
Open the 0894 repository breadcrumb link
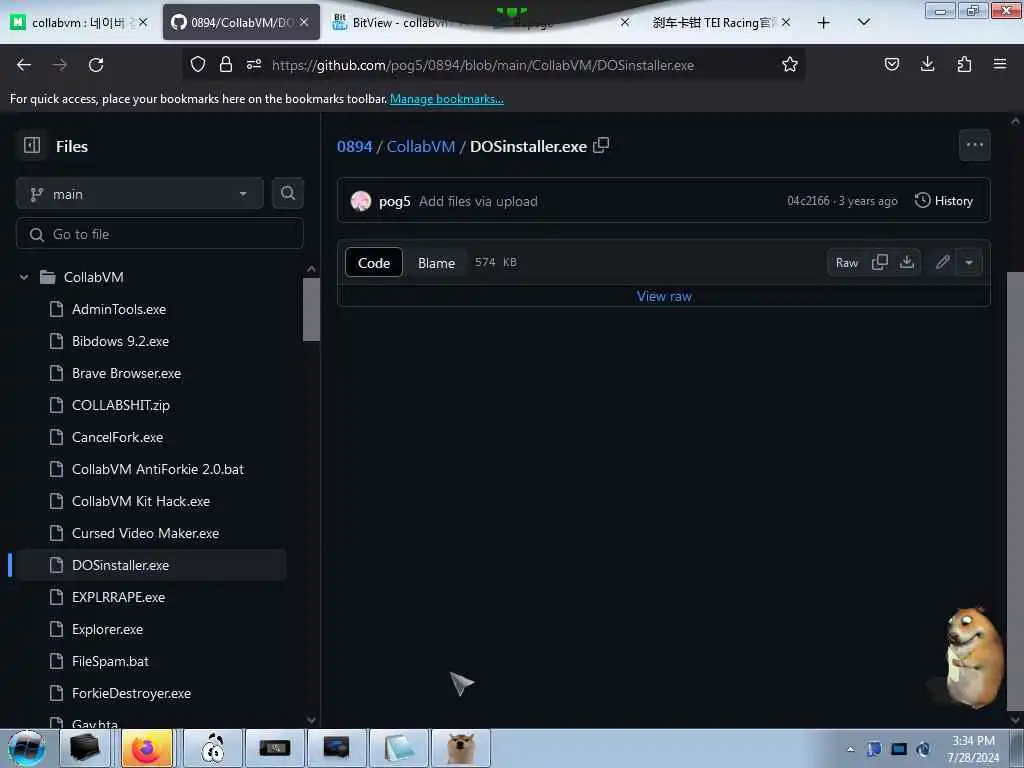[x=355, y=146]
